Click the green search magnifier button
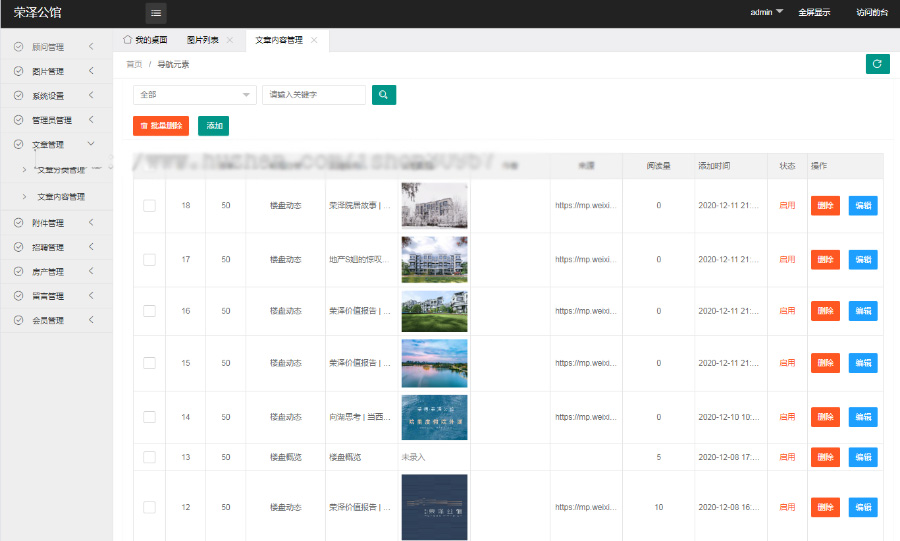 point(384,95)
